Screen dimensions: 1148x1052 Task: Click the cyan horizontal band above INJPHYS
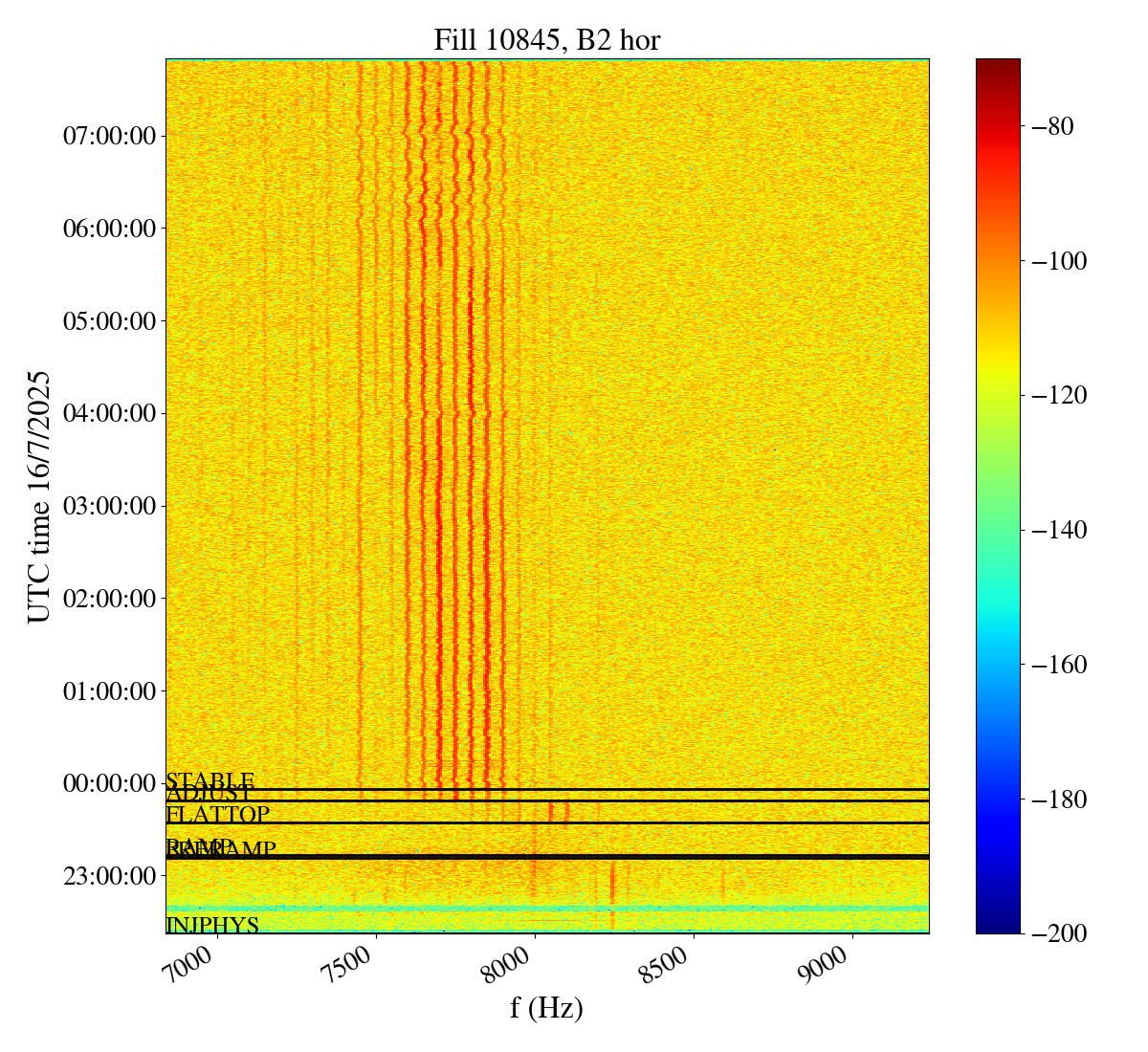point(546,909)
